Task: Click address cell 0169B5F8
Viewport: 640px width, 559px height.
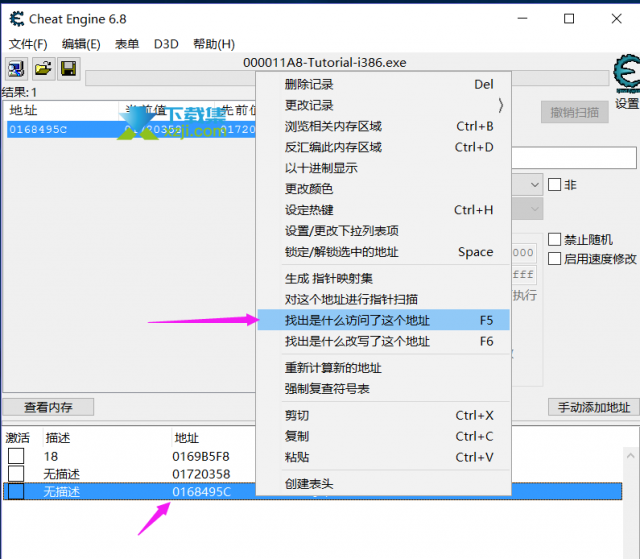Action: (201, 456)
